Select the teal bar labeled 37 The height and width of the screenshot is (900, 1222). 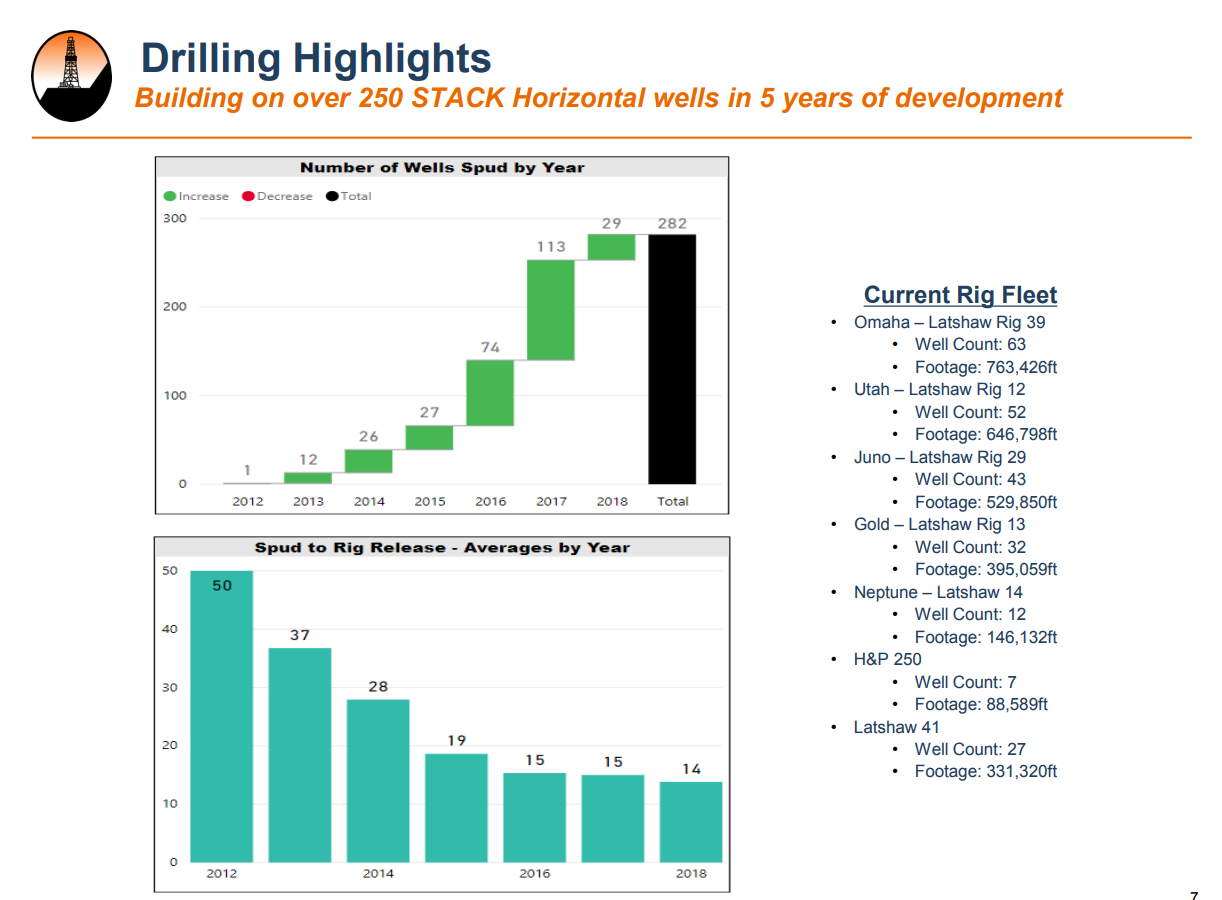coord(300,754)
